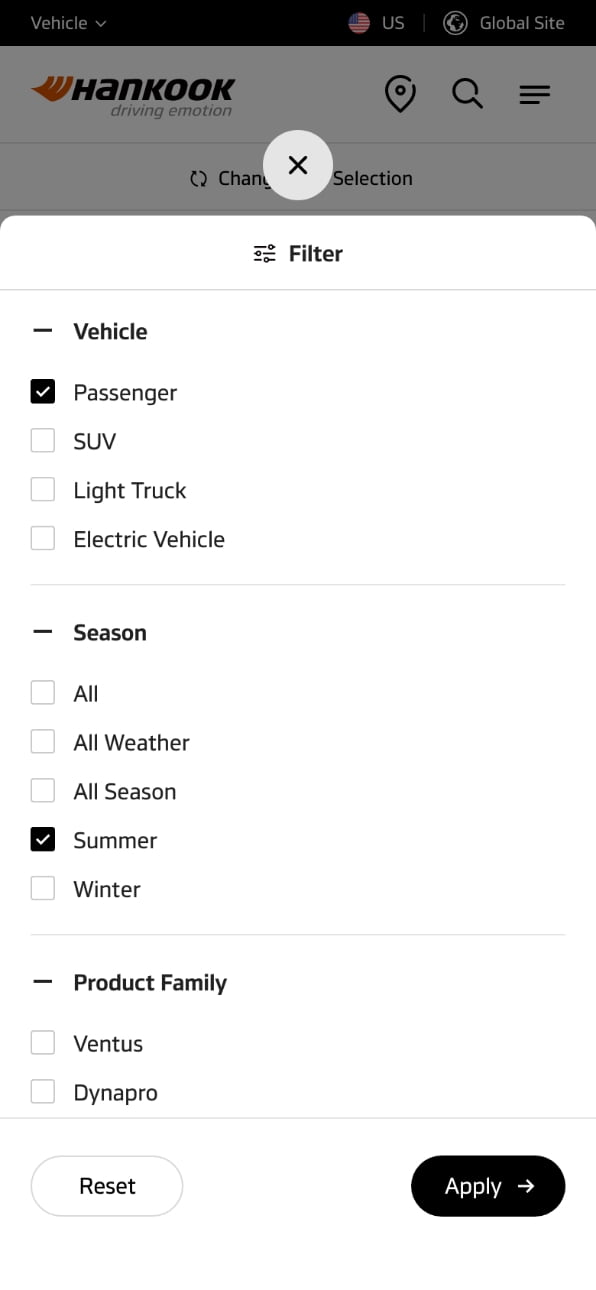Tick the Ventus product family checkbox
Screen dimensions: 596x1290
pos(43,1043)
